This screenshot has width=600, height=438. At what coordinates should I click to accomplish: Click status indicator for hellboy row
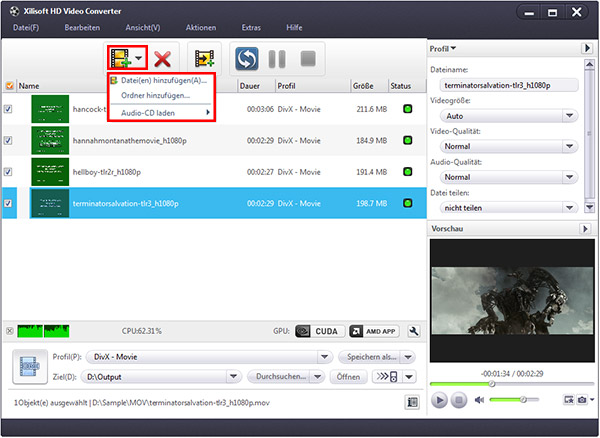click(x=408, y=172)
